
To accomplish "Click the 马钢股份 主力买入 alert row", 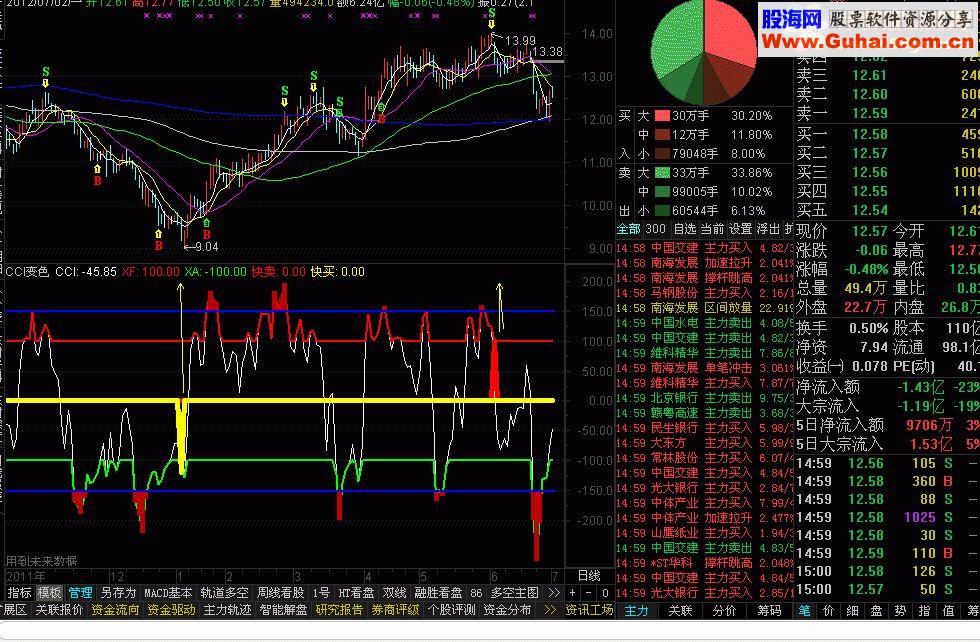I will click(704, 293).
